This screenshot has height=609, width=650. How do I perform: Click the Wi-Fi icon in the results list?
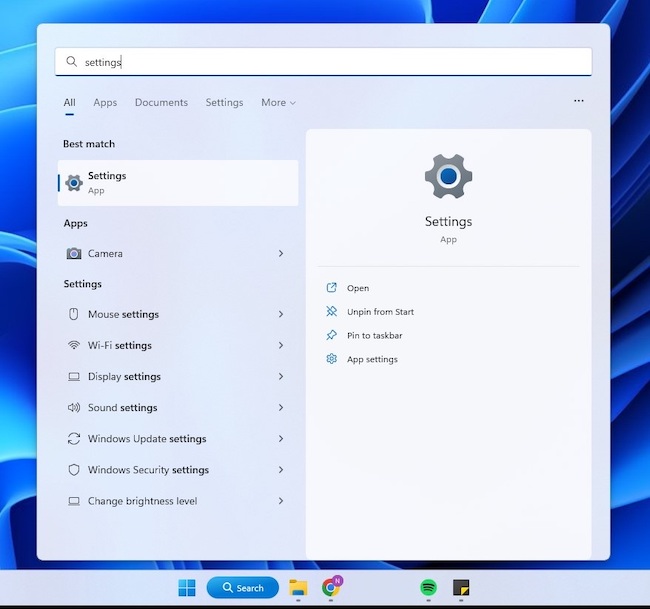pyautogui.click(x=74, y=345)
